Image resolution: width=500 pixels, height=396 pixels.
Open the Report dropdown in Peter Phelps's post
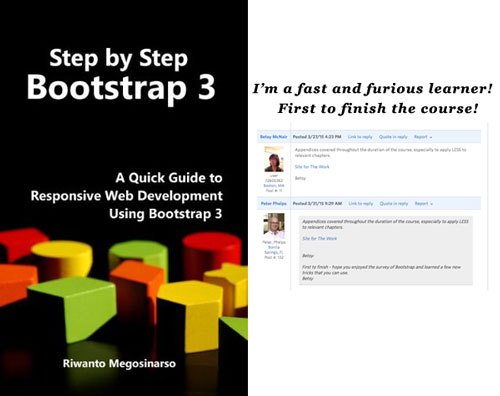[x=423, y=204]
